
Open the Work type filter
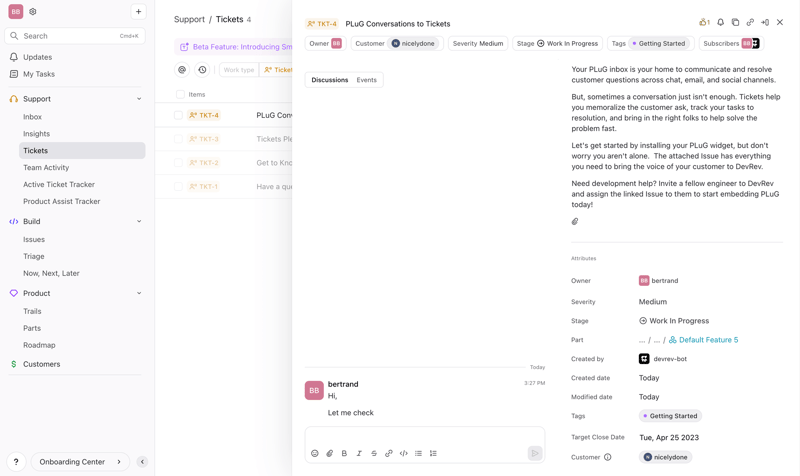239,69
